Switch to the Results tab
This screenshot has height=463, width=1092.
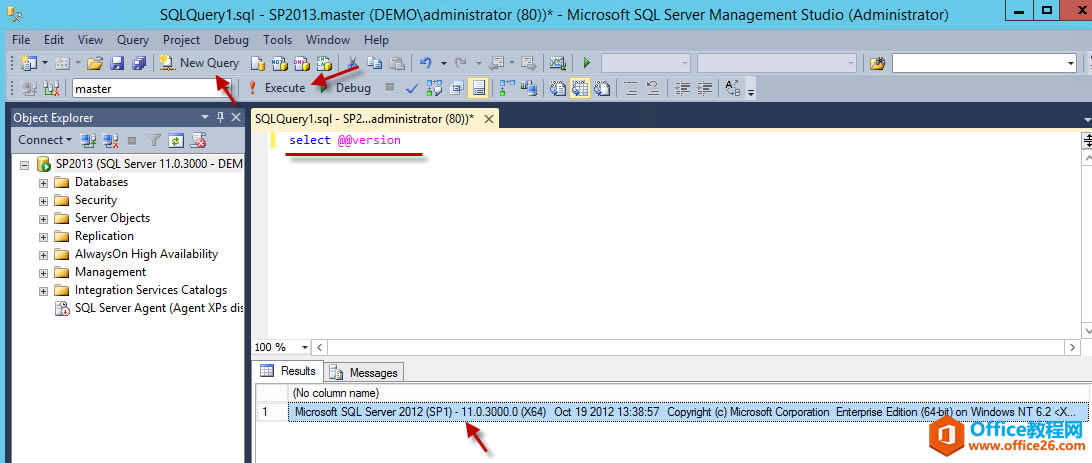pos(290,371)
